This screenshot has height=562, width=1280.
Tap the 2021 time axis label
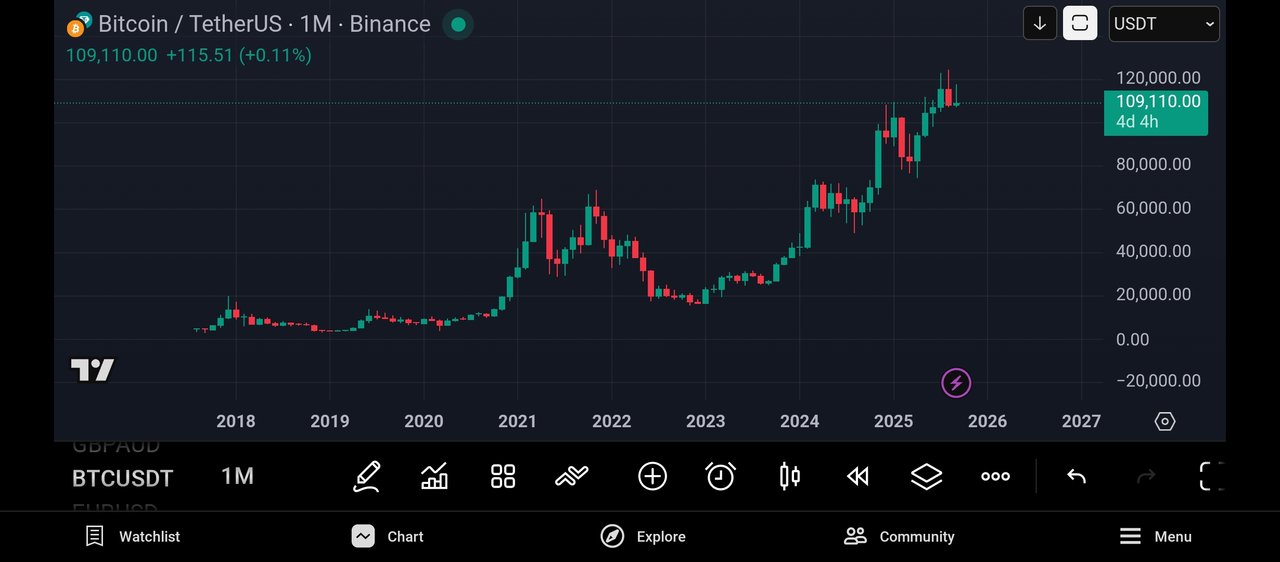tap(518, 422)
